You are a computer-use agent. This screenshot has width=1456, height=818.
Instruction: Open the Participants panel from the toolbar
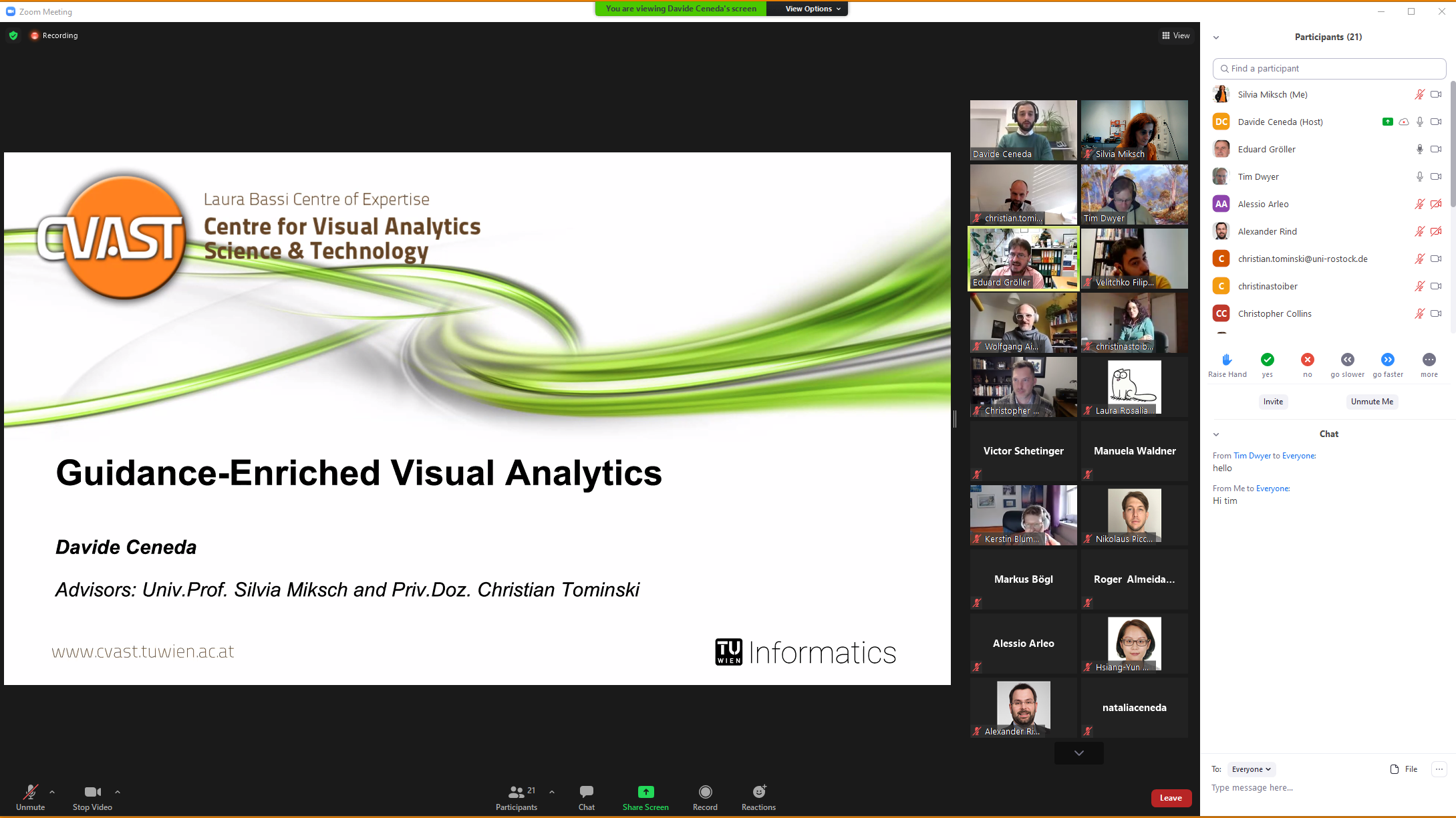[516, 792]
